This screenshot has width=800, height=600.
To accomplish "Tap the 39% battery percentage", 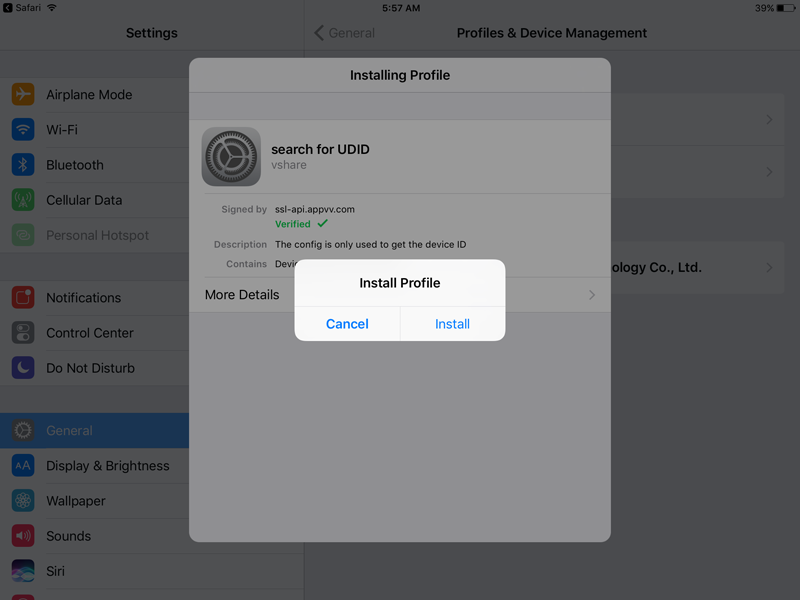I will pos(764,8).
